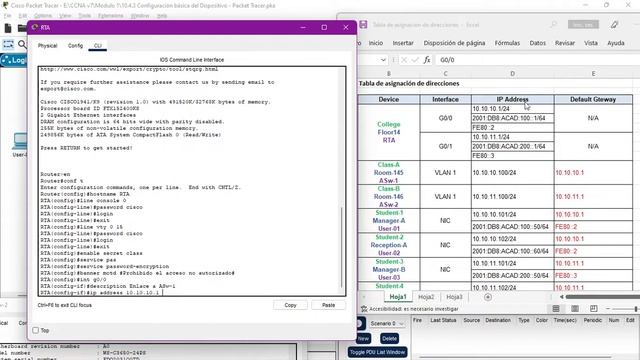Enable the Top checkbox in RTA window
Image resolution: width=640 pixels, height=360 pixels.
[36, 330]
